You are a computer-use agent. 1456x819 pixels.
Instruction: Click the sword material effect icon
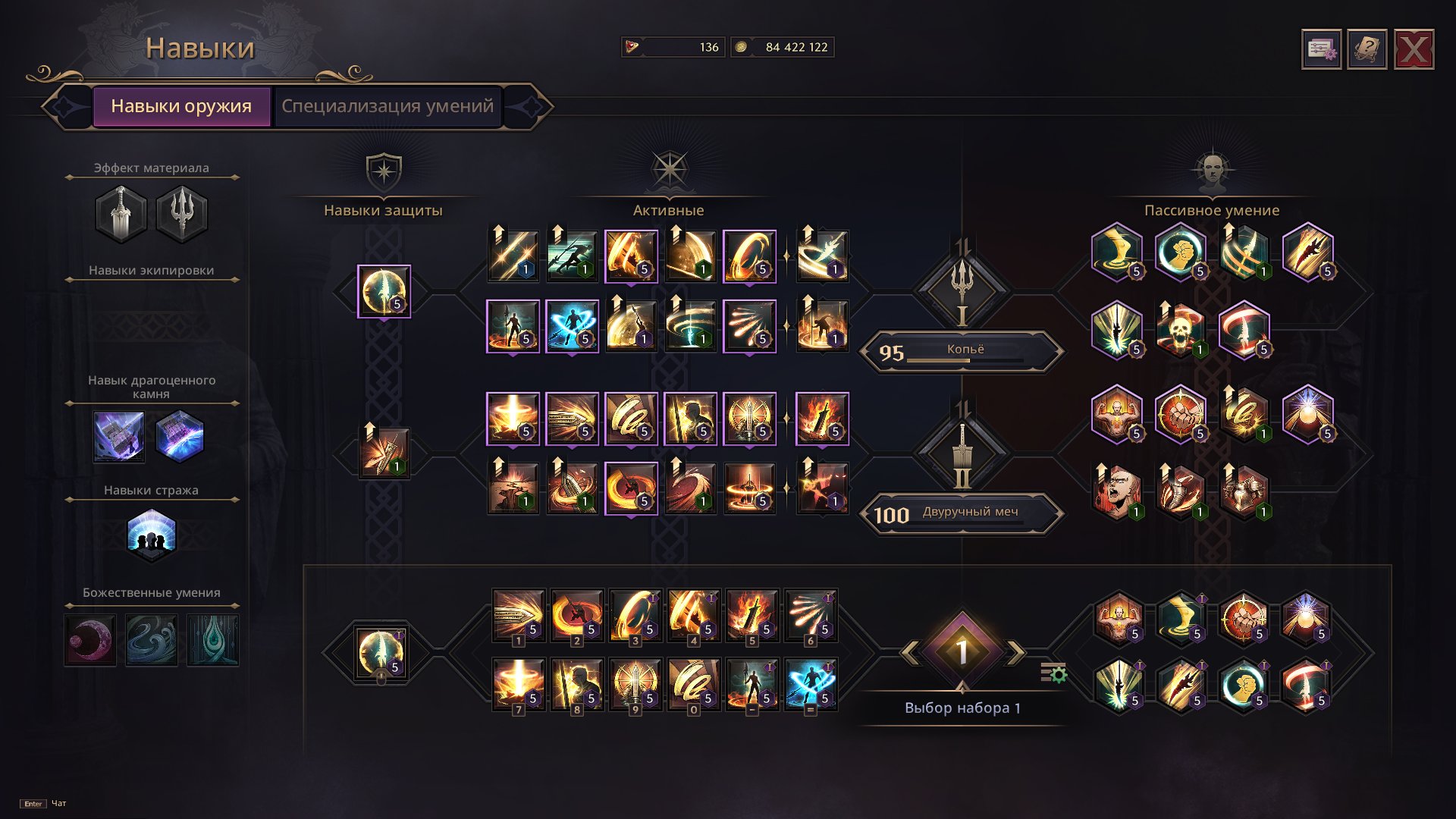[x=121, y=215]
